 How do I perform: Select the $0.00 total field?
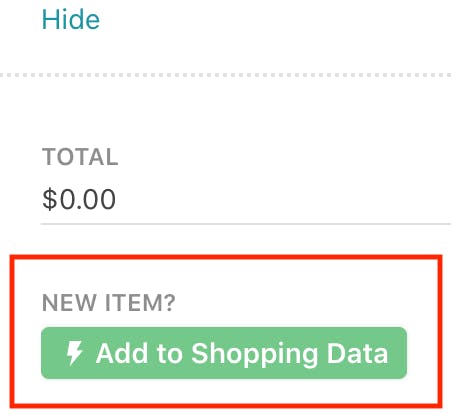tap(246, 199)
